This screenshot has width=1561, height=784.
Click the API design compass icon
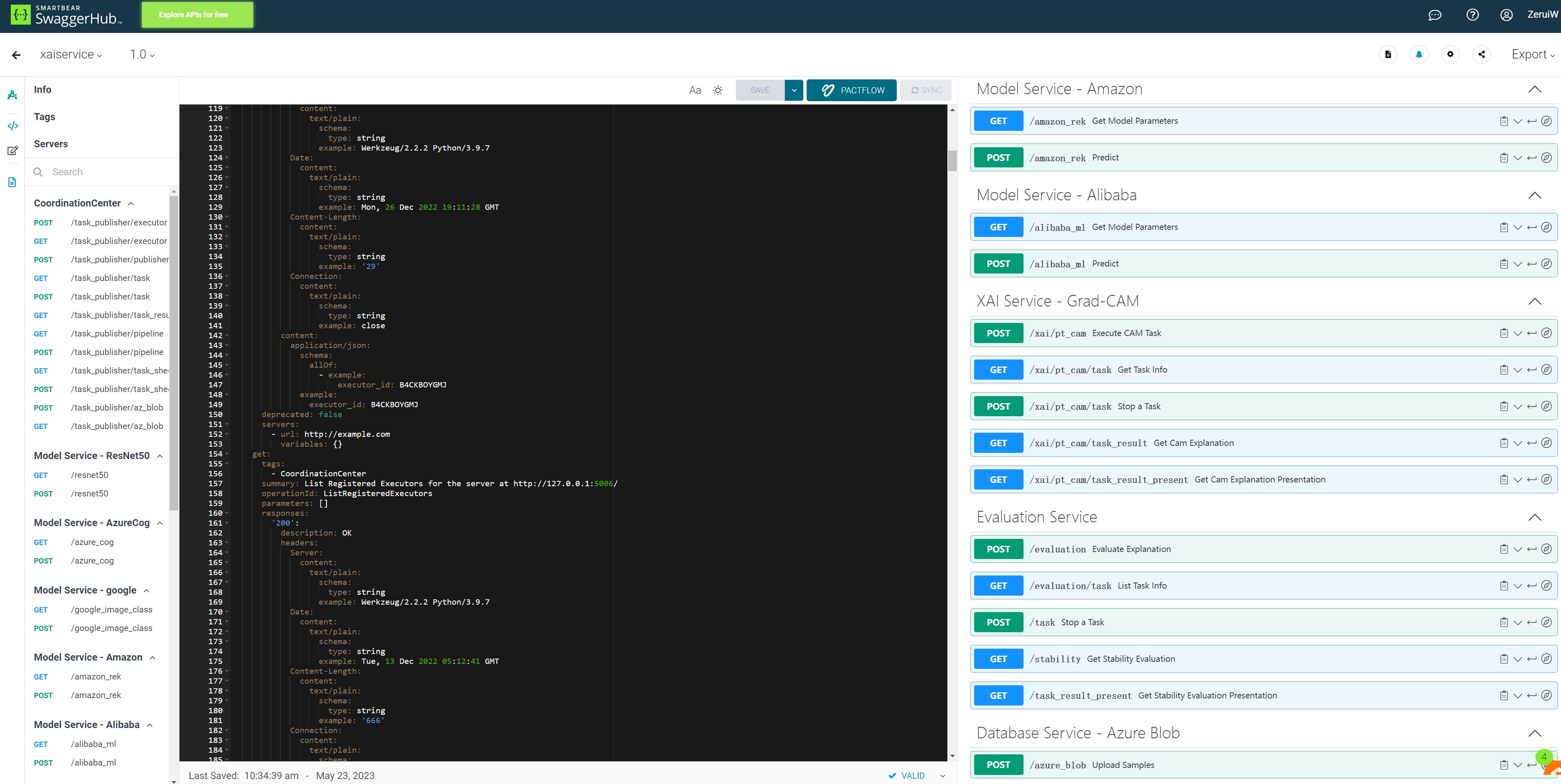coord(12,95)
